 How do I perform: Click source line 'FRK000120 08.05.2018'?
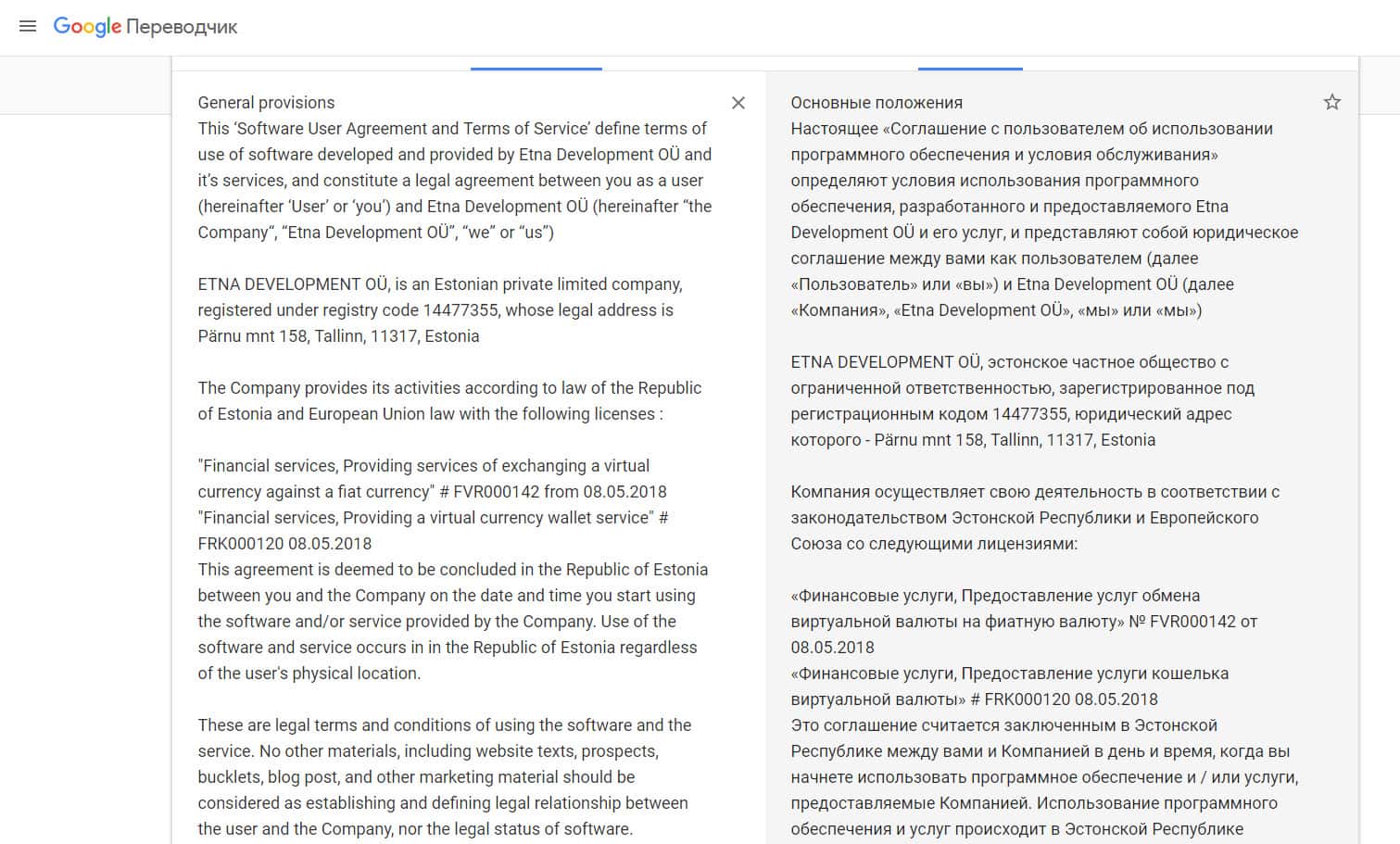tap(284, 544)
